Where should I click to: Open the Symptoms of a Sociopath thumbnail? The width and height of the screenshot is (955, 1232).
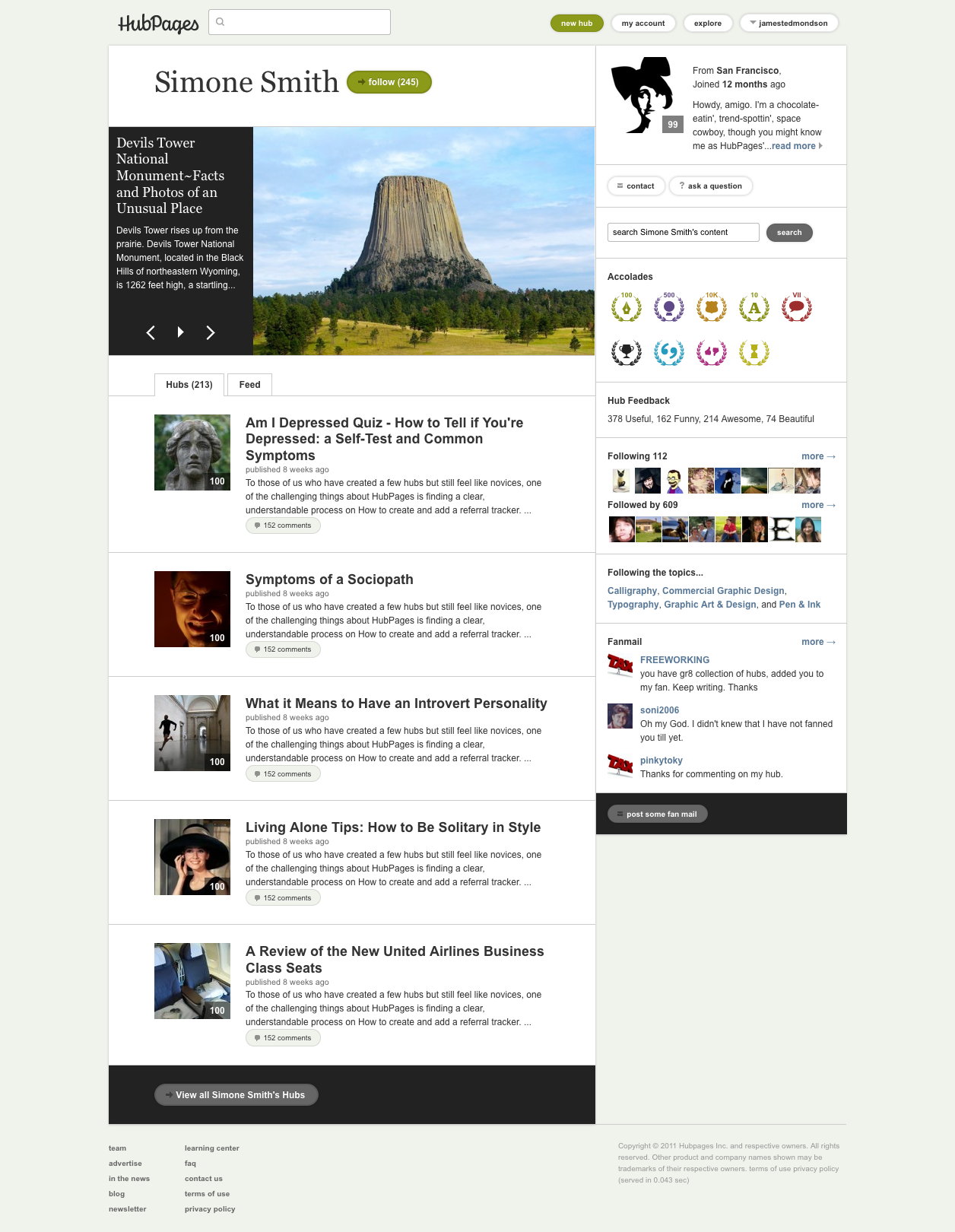(192, 609)
